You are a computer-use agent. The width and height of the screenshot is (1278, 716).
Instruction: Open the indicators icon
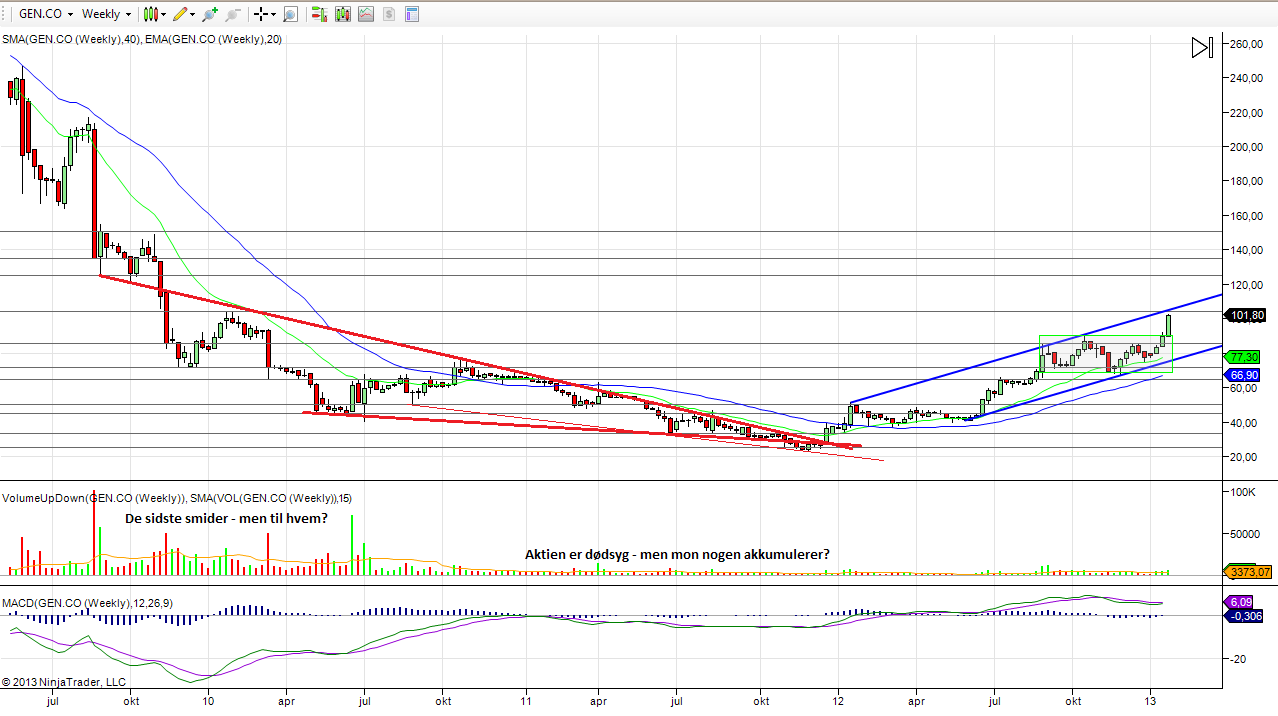[x=365, y=14]
